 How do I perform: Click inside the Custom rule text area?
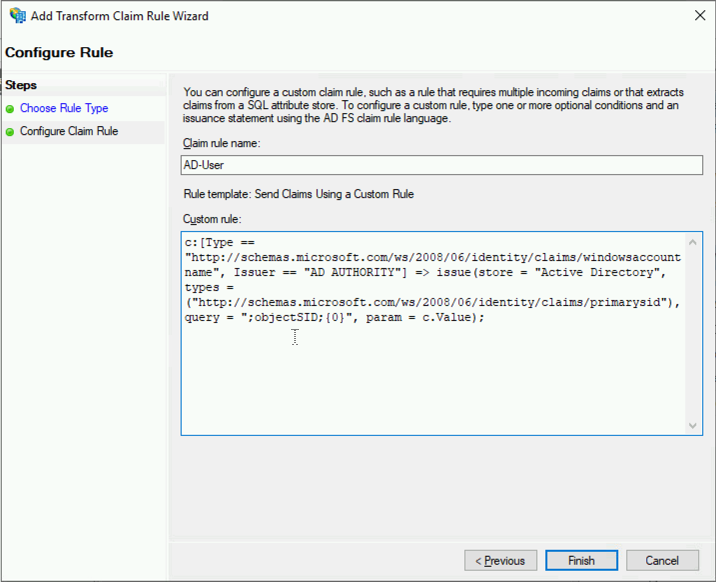433,333
